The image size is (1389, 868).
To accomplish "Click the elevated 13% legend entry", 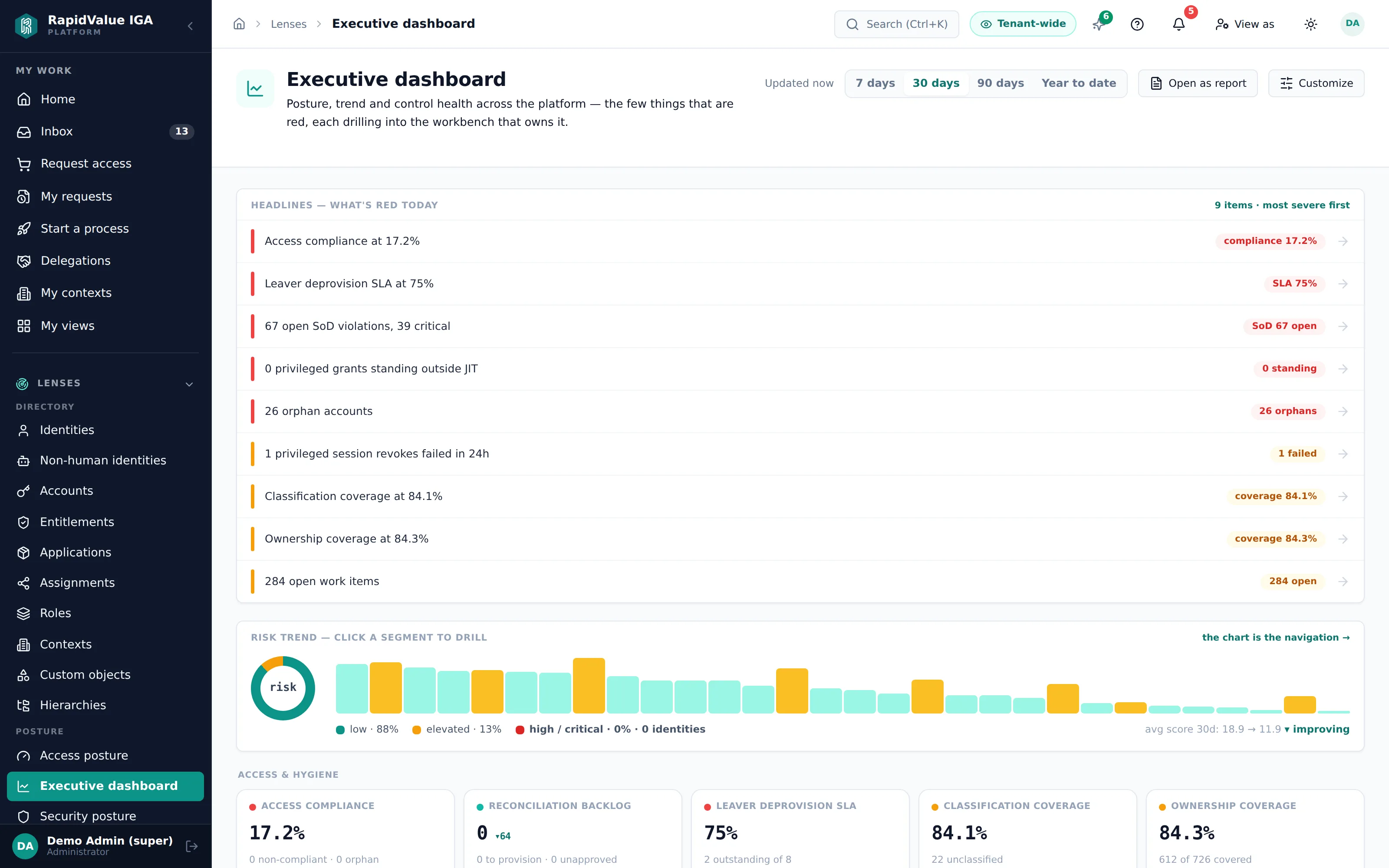I will click(x=457, y=729).
